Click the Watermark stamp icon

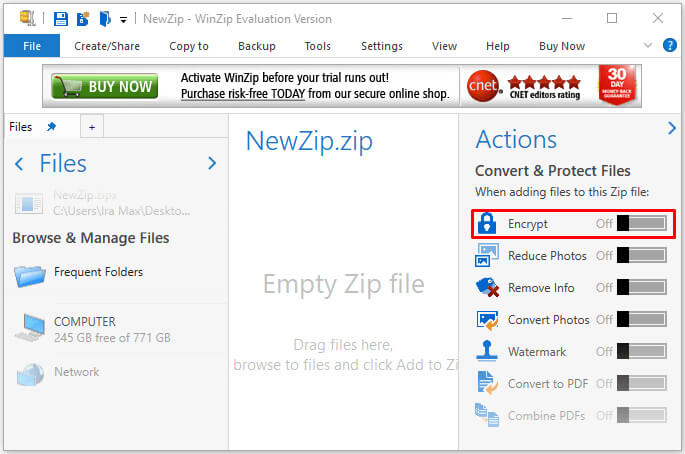pos(487,351)
